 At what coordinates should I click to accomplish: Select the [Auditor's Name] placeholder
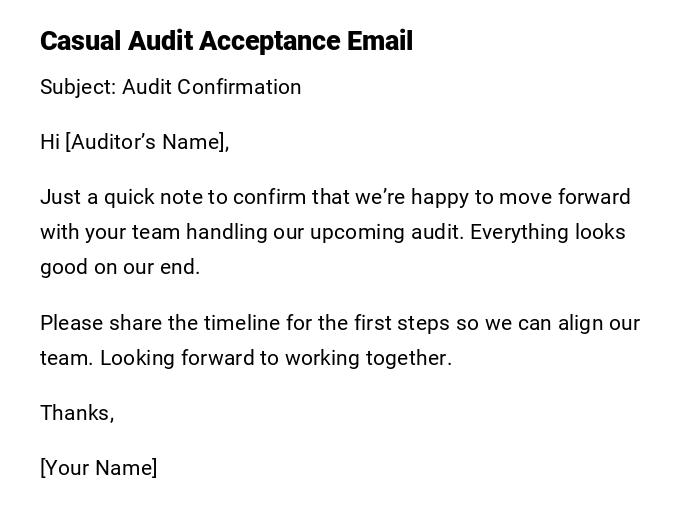pyautogui.click(x=146, y=142)
